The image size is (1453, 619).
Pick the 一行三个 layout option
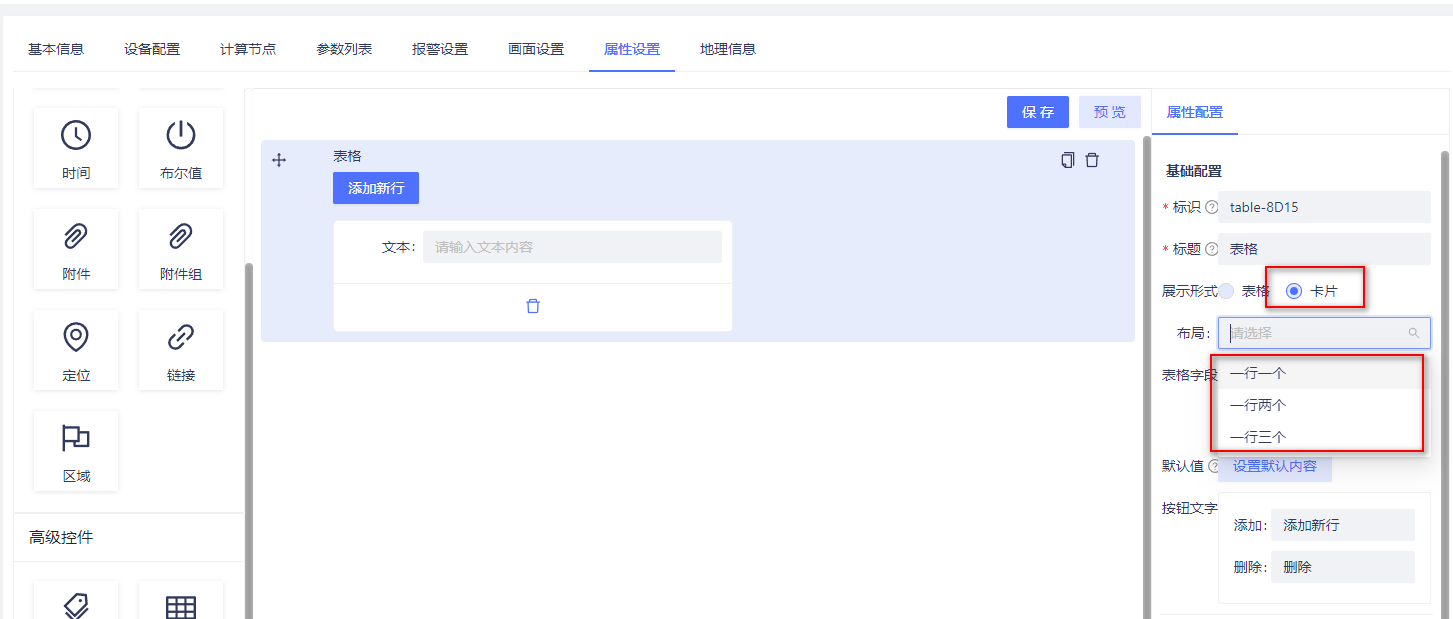coord(1317,437)
